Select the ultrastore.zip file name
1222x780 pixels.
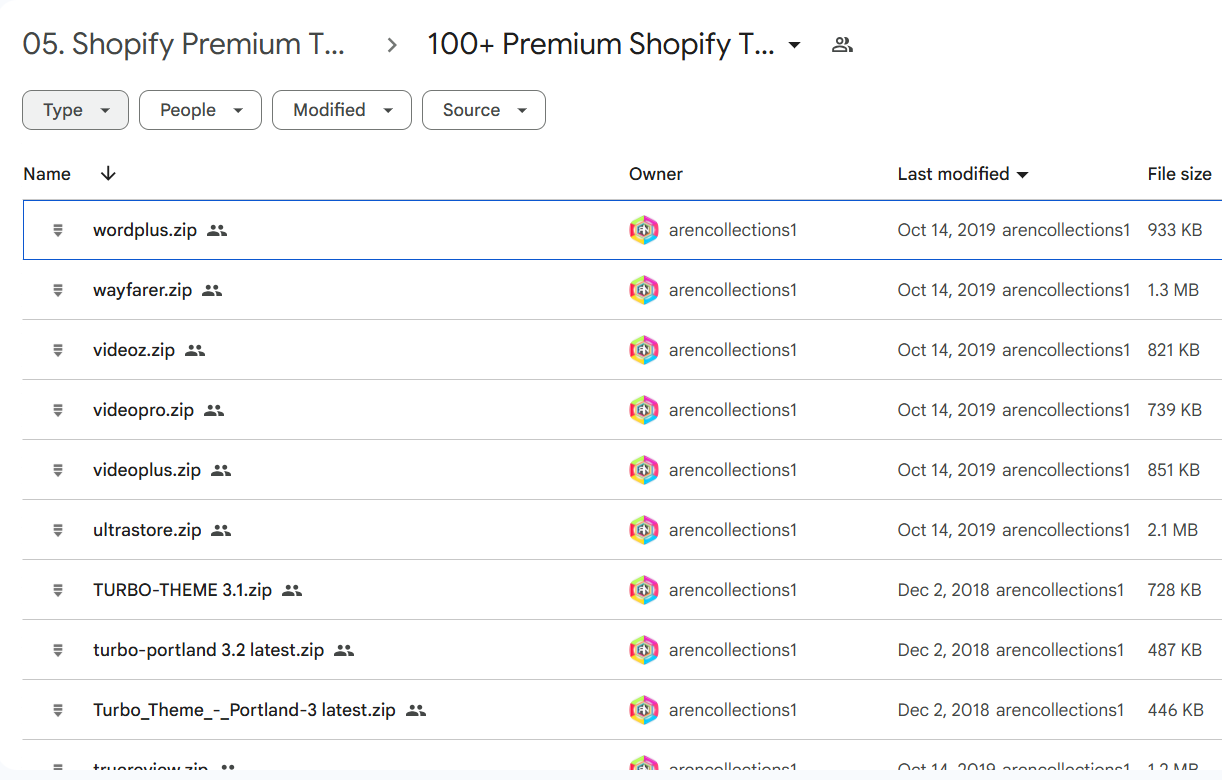[x=147, y=530]
